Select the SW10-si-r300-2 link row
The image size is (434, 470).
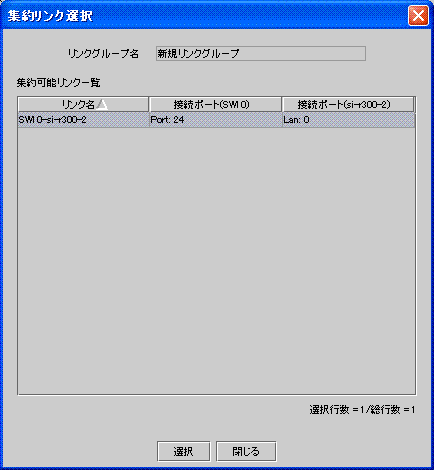click(x=216, y=120)
